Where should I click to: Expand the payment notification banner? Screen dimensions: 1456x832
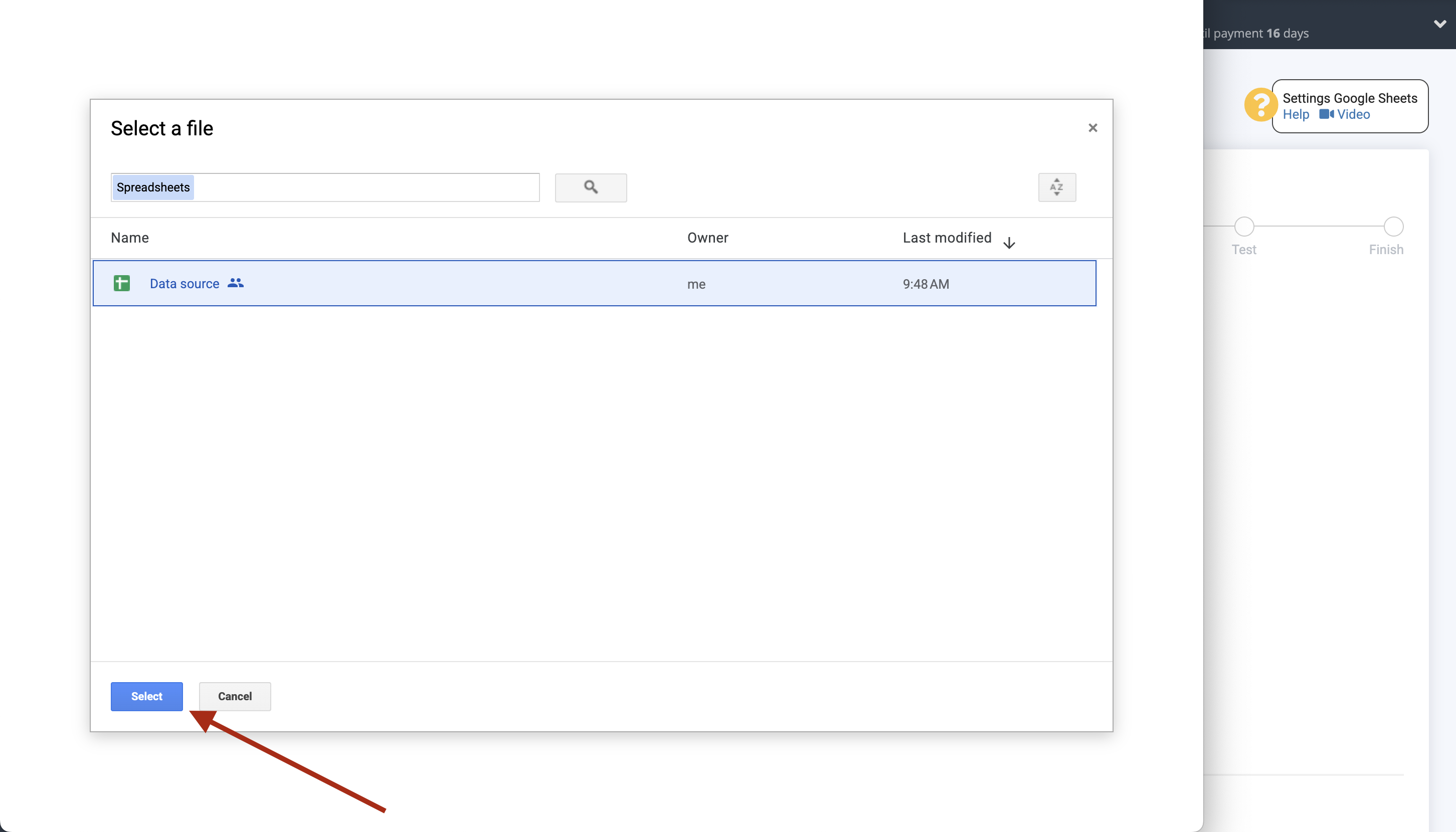coord(1440,24)
